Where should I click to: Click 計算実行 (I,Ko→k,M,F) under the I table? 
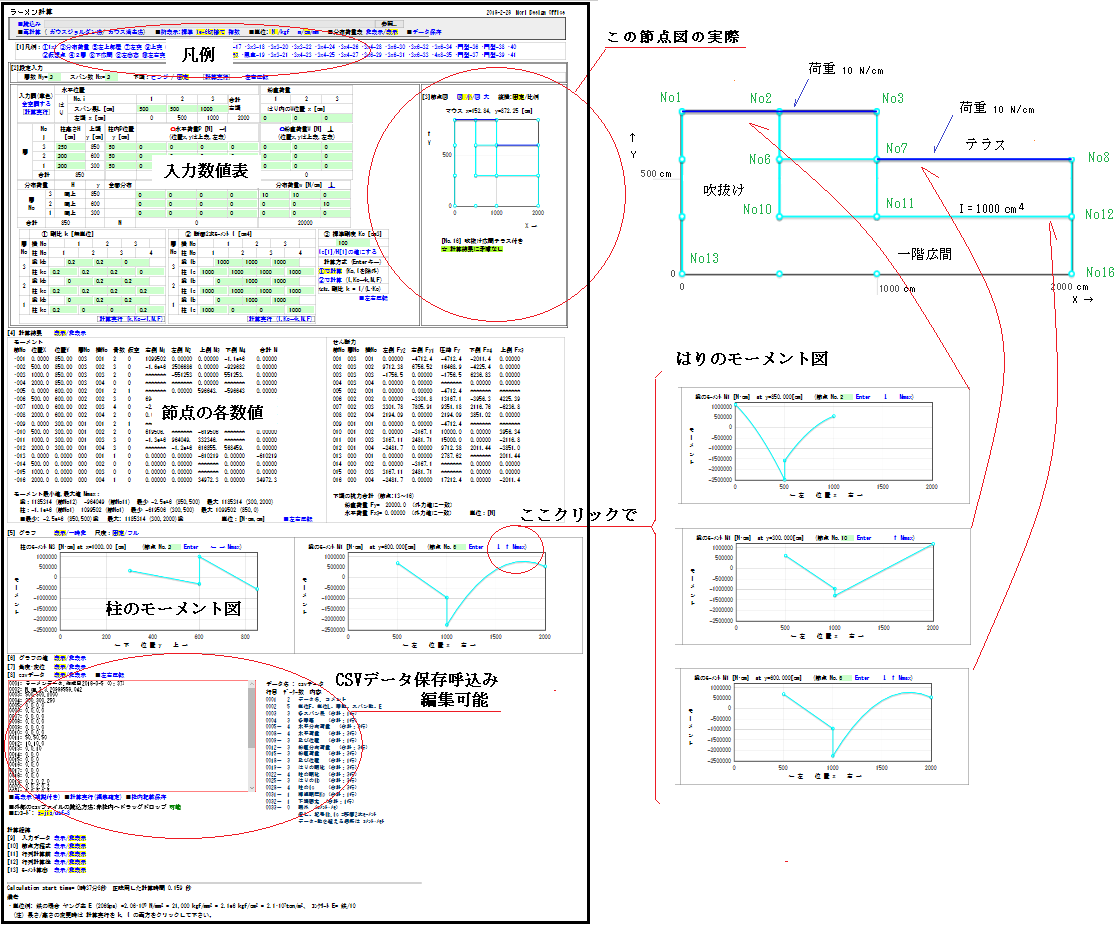click(281, 319)
